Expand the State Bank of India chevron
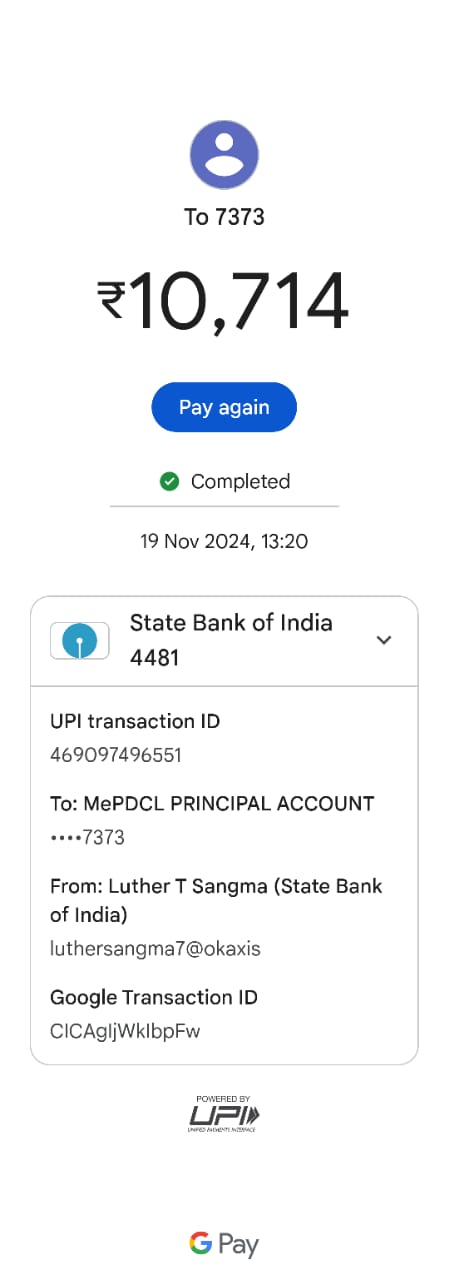 tap(384, 640)
